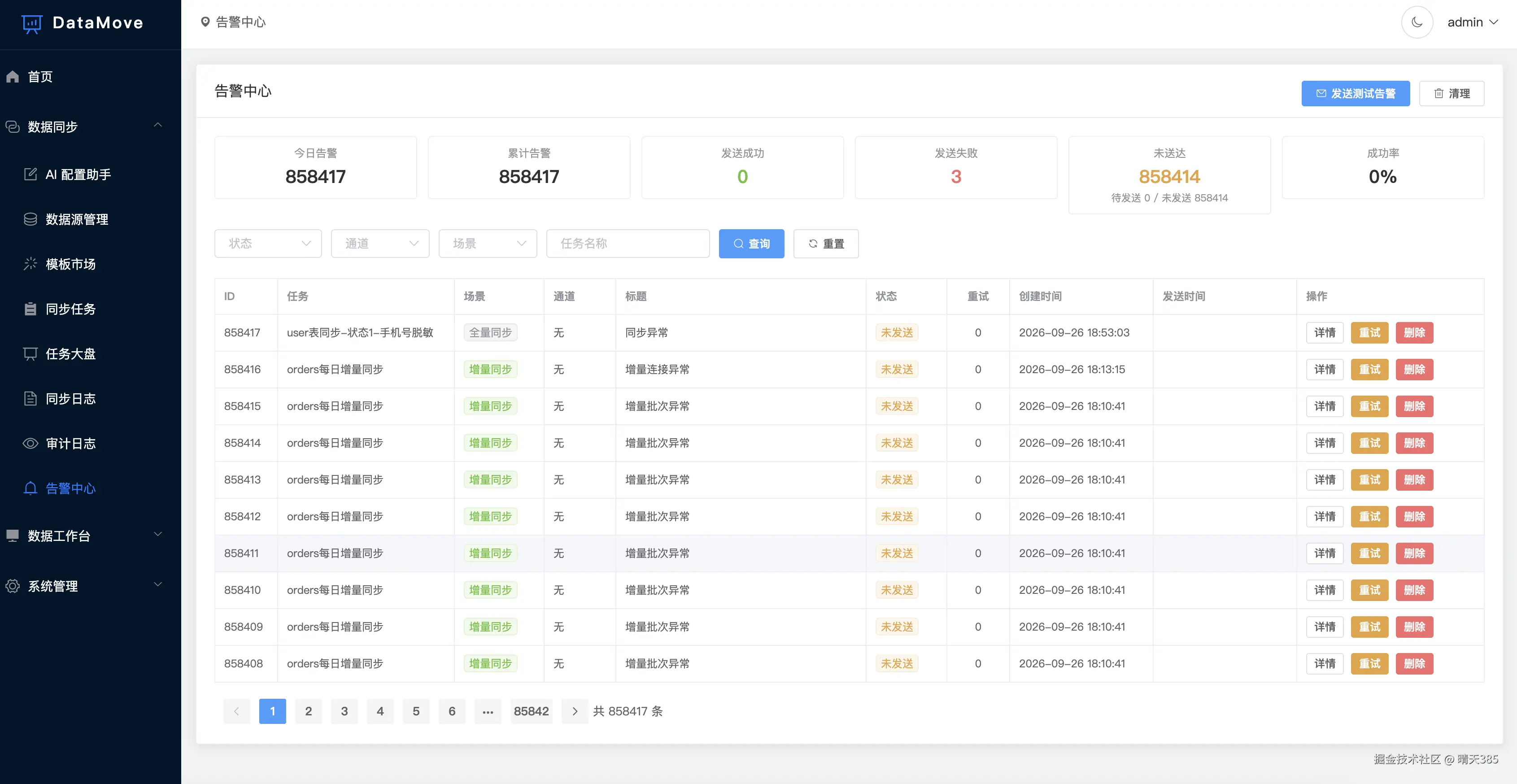The width and height of the screenshot is (1517, 784).
Task: Click the 任务大盘 presentation board icon
Action: click(x=30, y=353)
